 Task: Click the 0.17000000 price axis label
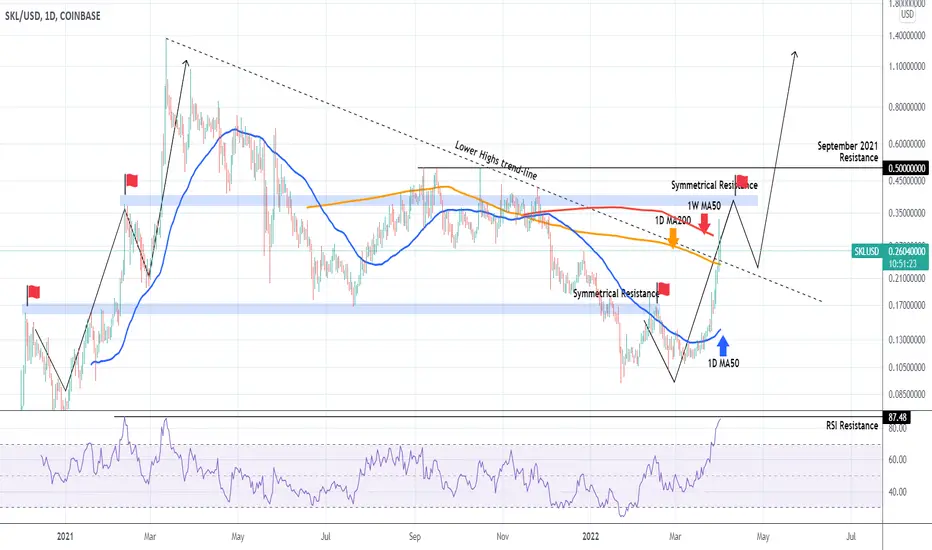907,306
